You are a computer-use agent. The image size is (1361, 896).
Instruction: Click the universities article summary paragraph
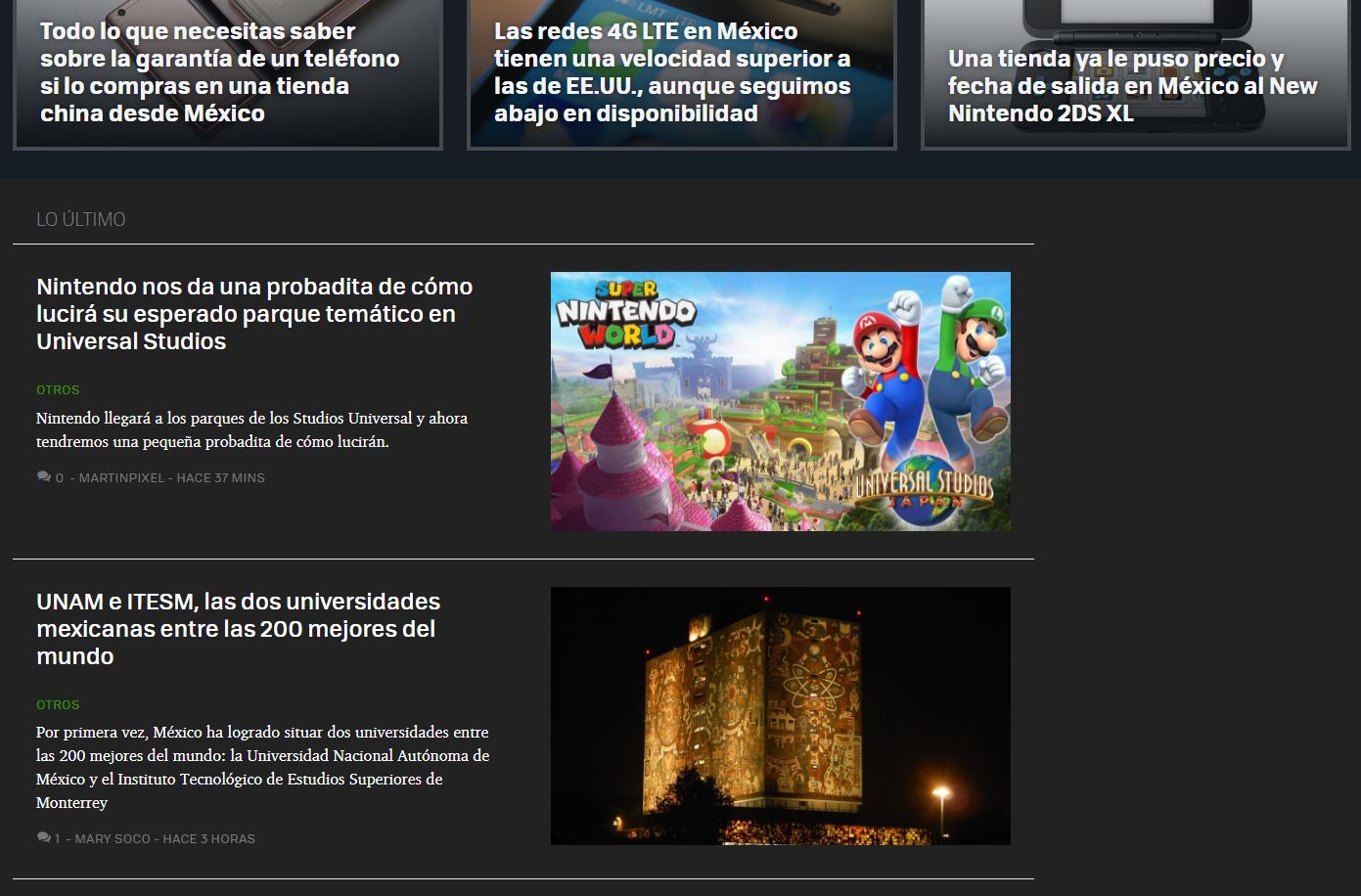coord(262,767)
